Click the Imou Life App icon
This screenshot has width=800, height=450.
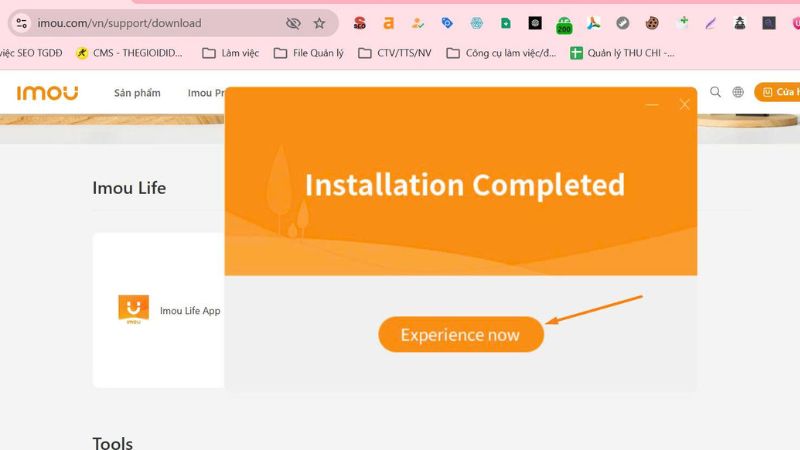coord(134,309)
